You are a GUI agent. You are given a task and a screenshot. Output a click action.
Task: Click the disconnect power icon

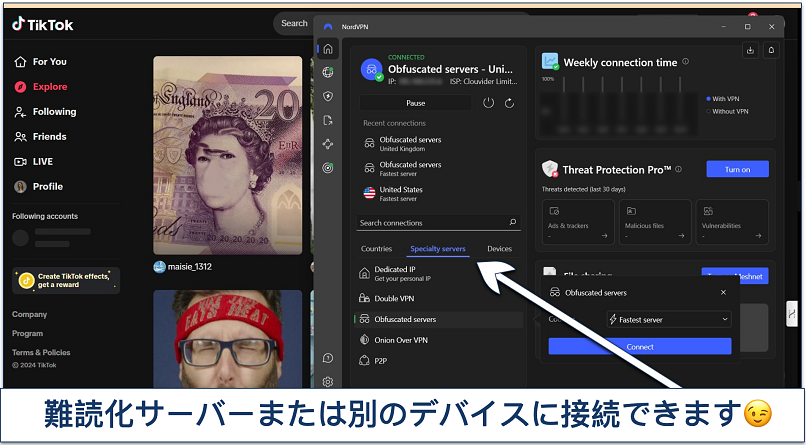point(488,103)
